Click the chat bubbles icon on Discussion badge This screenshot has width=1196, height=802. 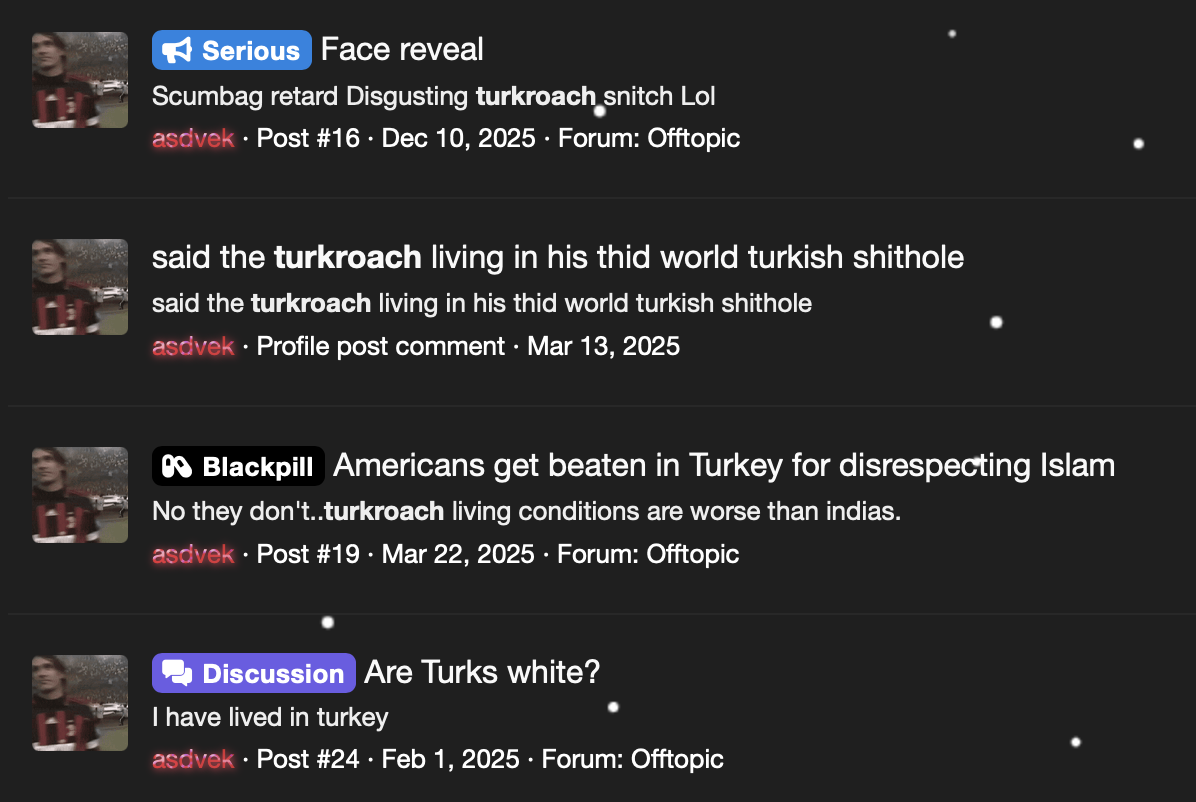(178, 673)
